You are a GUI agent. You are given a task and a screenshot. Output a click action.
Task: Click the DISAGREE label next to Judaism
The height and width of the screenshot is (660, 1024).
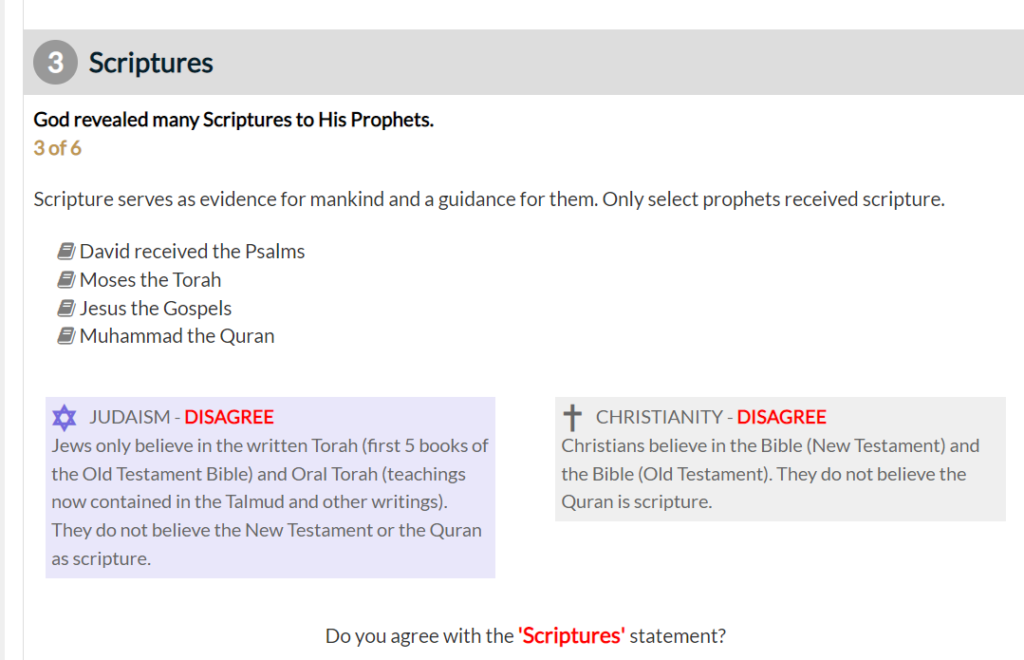coord(229,417)
